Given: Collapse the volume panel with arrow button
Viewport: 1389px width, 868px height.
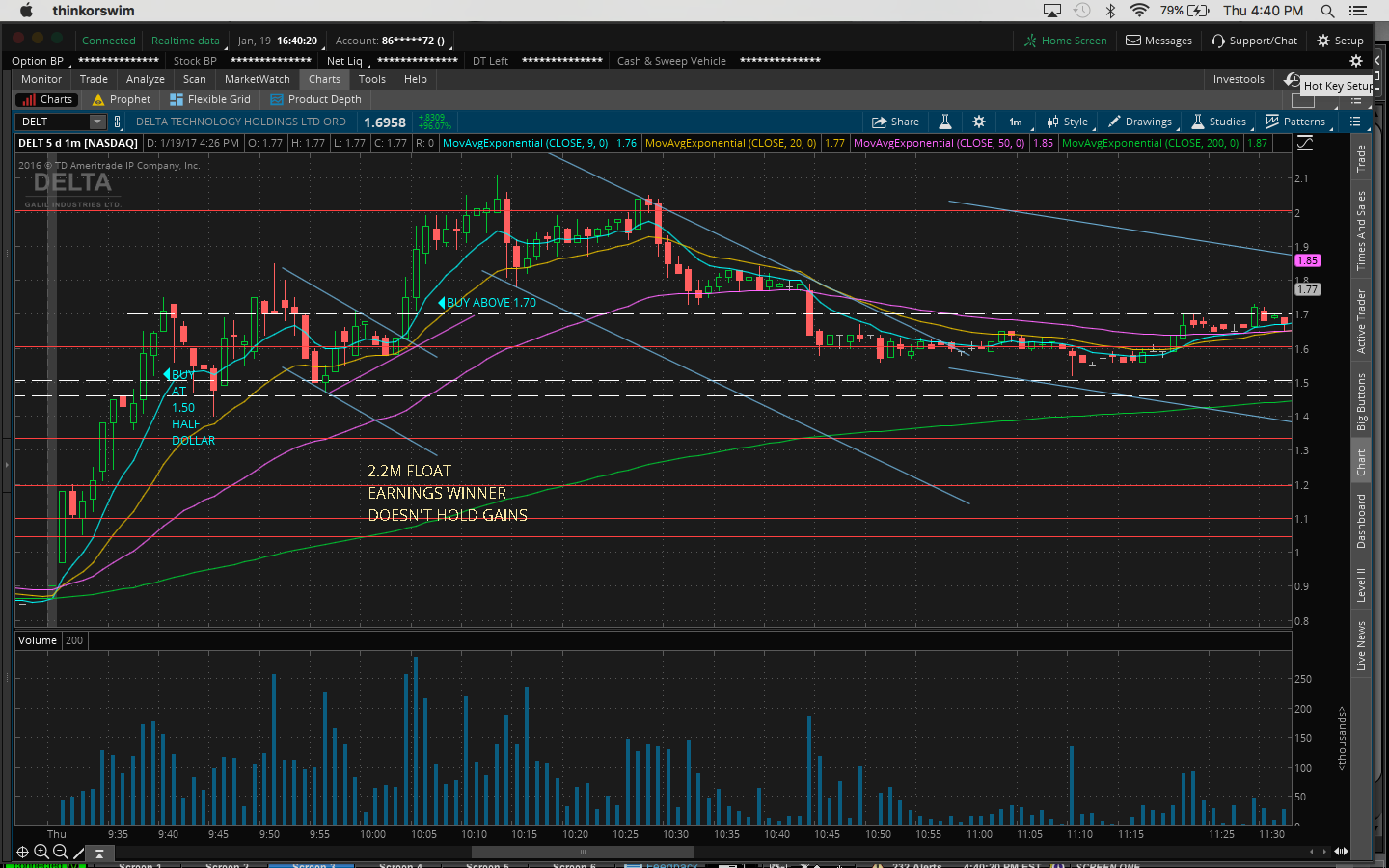Looking at the screenshot, I should (x=98, y=854).
